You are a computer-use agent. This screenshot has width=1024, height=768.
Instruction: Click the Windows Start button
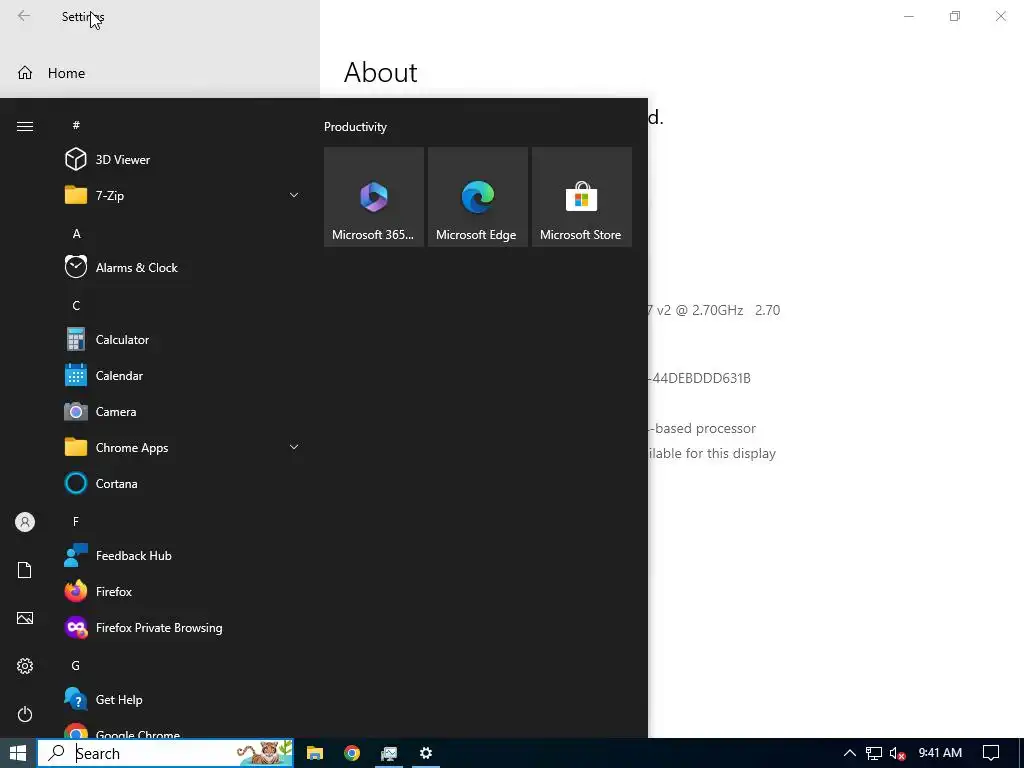(18, 753)
